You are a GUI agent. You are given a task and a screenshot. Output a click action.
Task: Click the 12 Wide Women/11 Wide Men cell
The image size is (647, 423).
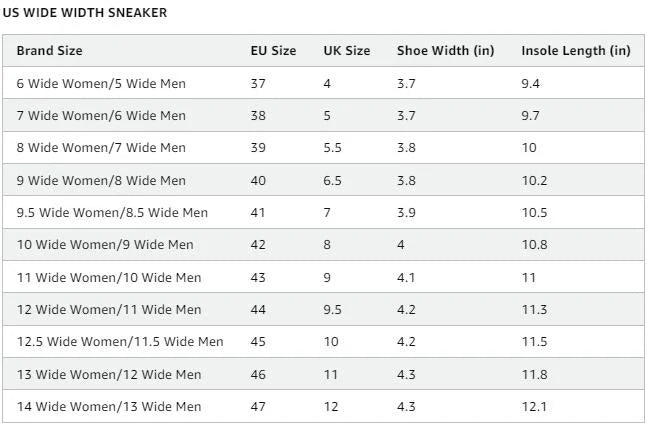109,310
